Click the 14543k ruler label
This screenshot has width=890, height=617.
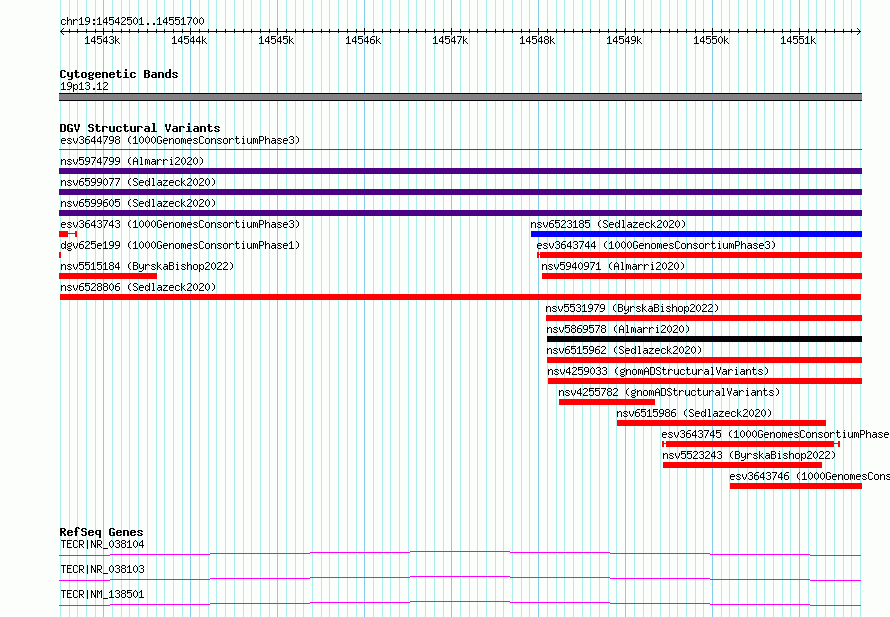point(102,40)
